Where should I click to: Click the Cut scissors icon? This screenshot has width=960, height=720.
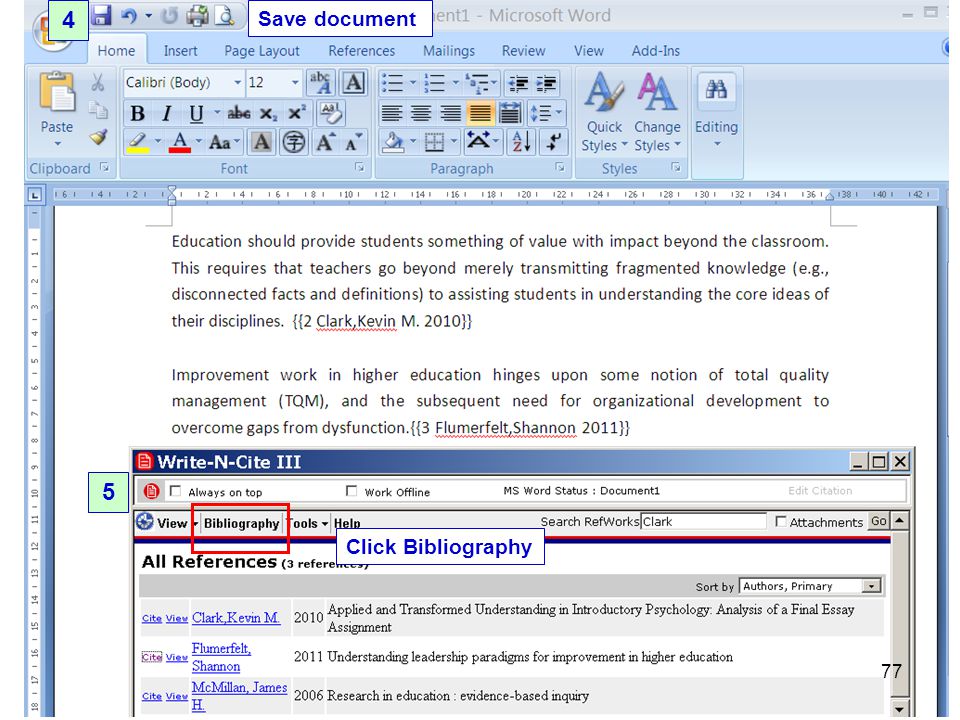tap(97, 83)
